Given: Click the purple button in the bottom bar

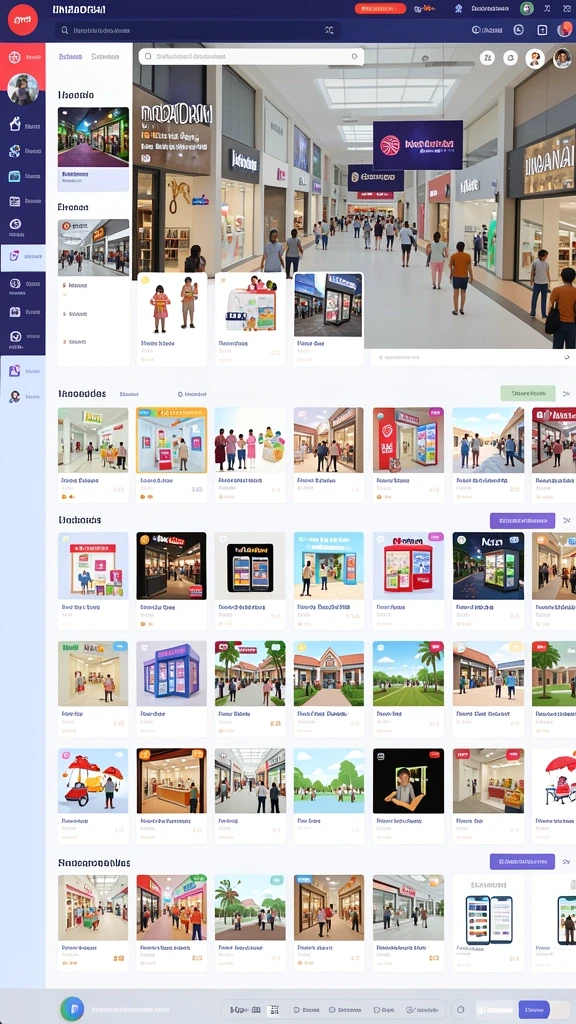Looking at the screenshot, I should click(x=534, y=1009).
